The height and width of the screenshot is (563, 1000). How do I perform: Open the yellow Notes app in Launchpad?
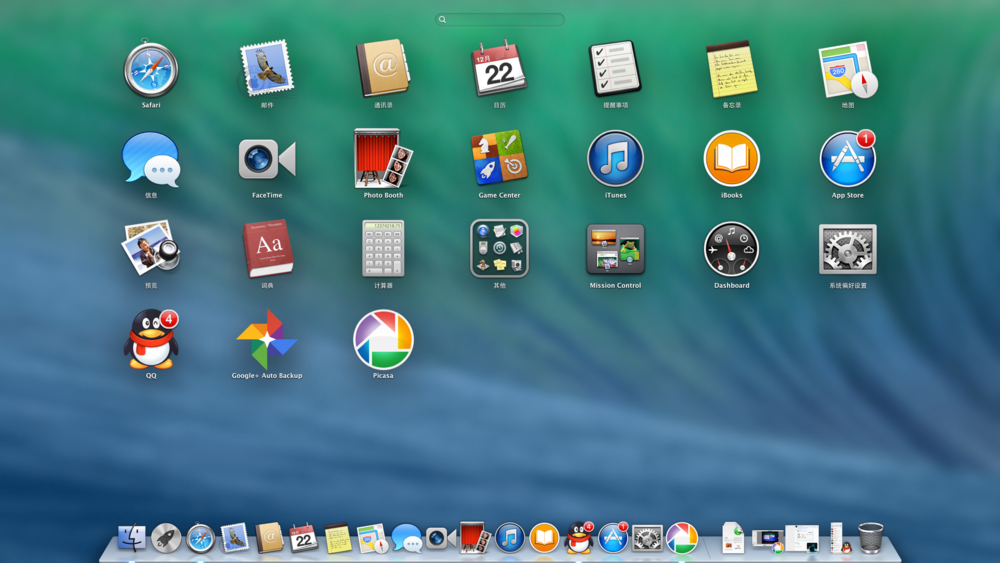click(x=732, y=69)
